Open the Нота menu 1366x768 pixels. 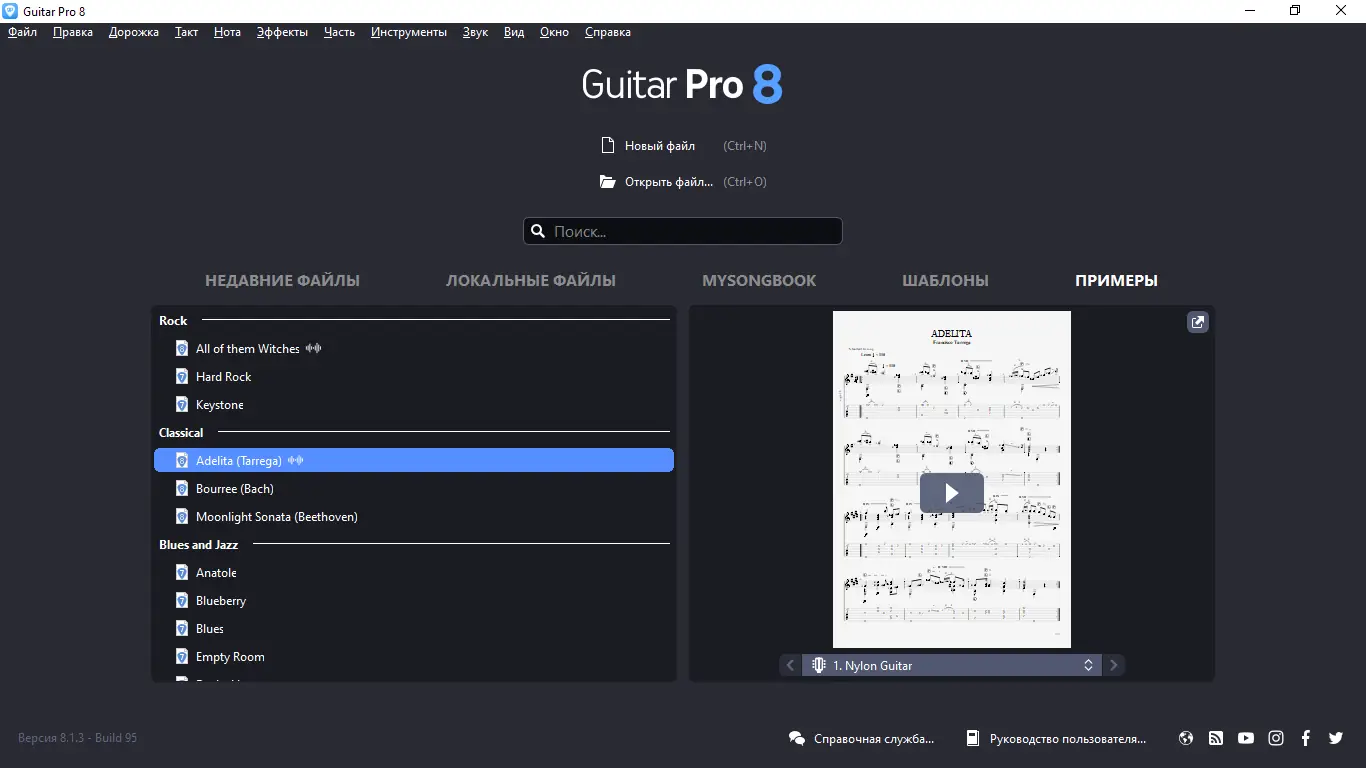(227, 32)
